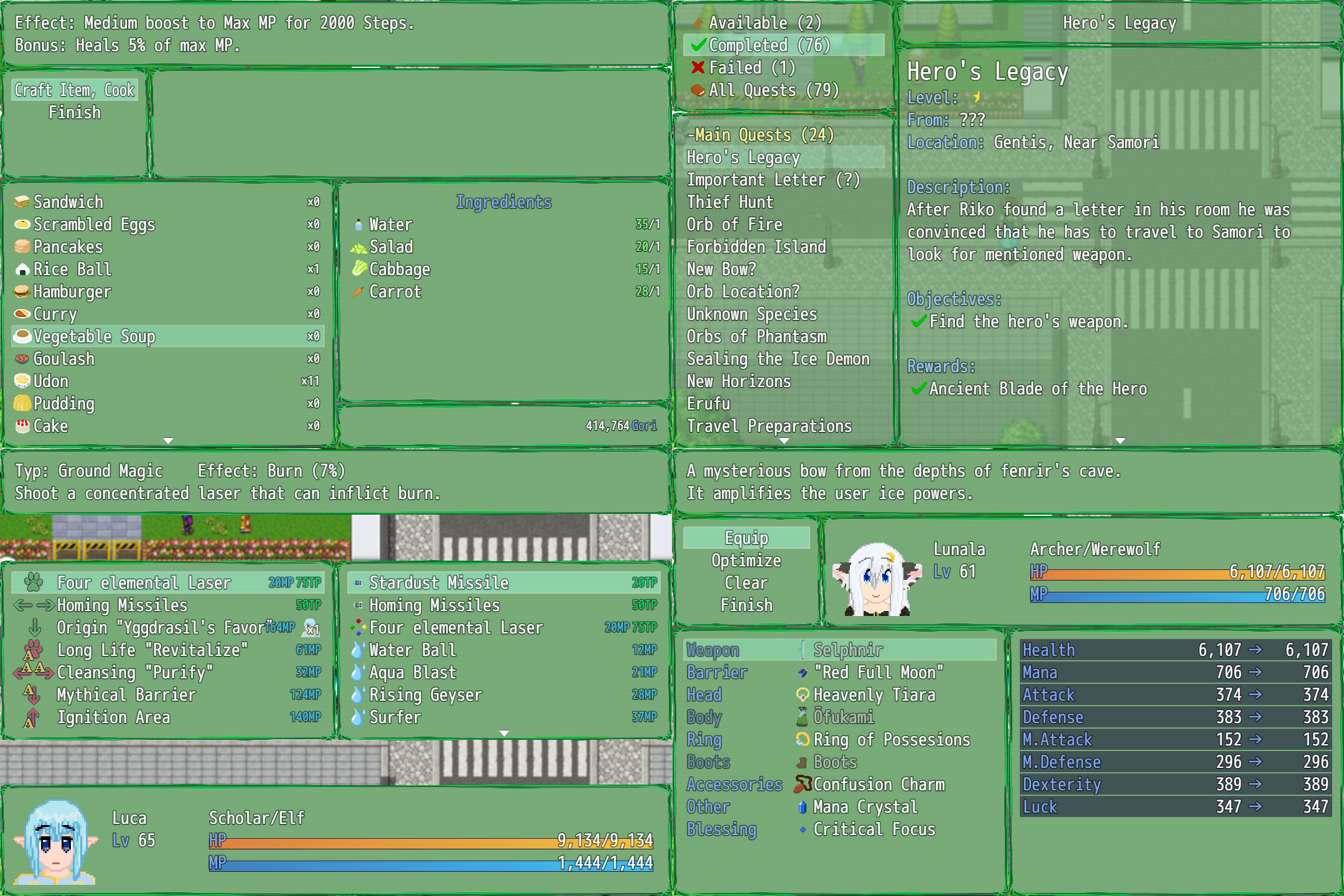Select the Optimize equipment command
The image size is (1344, 896).
746,560
